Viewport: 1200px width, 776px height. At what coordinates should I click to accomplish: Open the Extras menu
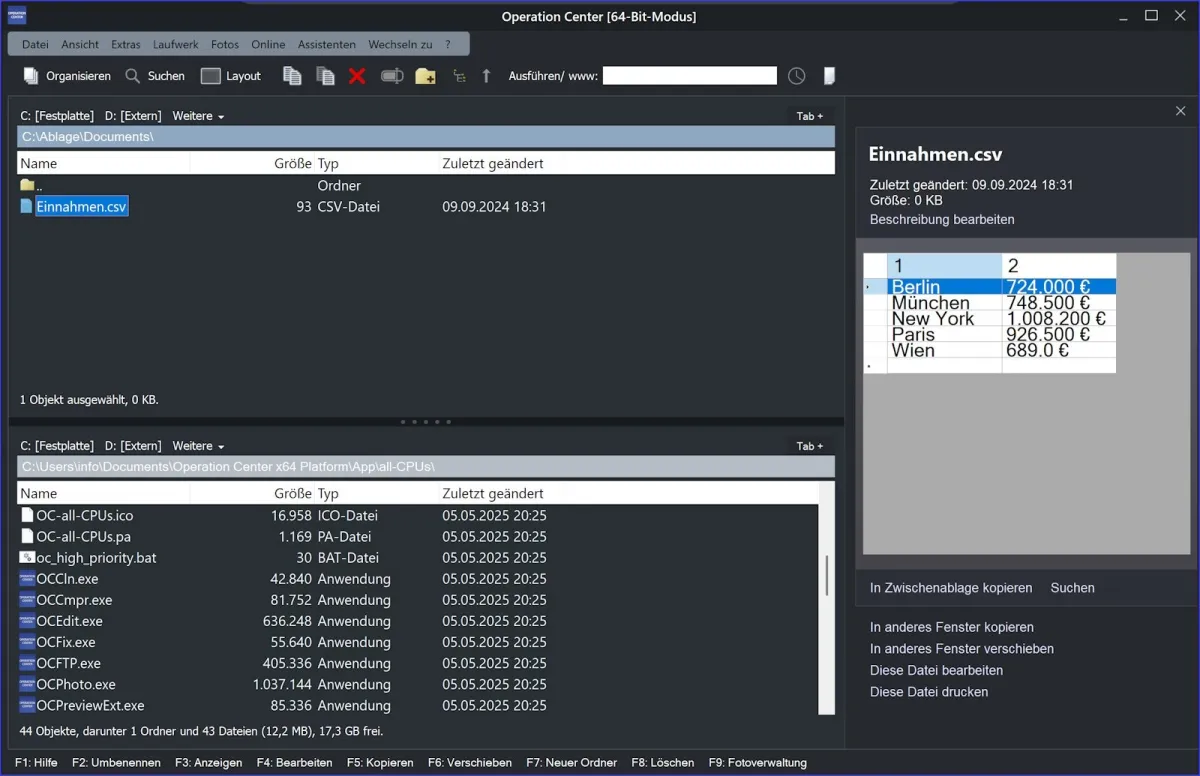[x=126, y=44]
